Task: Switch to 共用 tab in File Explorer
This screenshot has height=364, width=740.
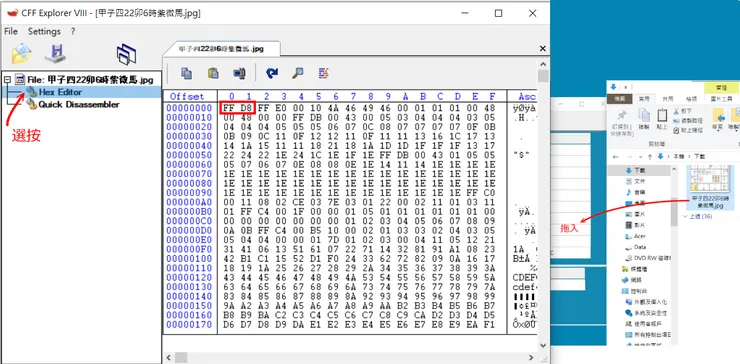Action: pos(668,99)
